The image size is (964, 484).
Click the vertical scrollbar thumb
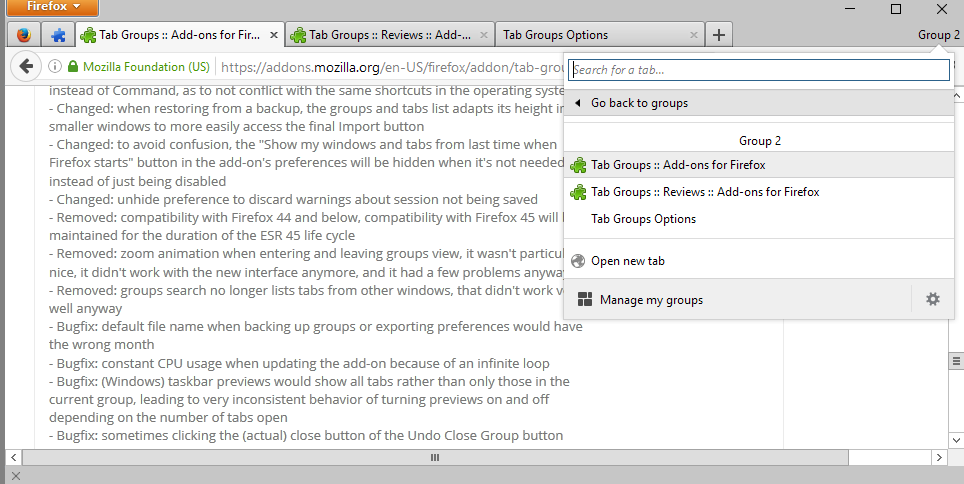[x=956, y=361]
